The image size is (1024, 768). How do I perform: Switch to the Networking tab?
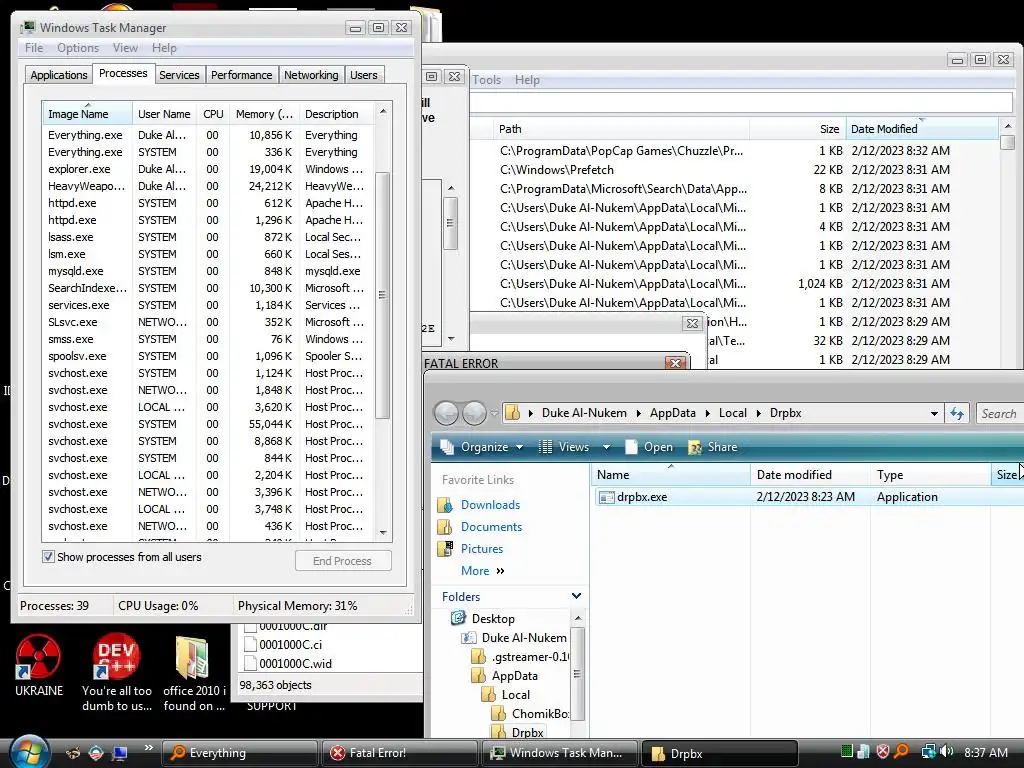pyautogui.click(x=311, y=75)
